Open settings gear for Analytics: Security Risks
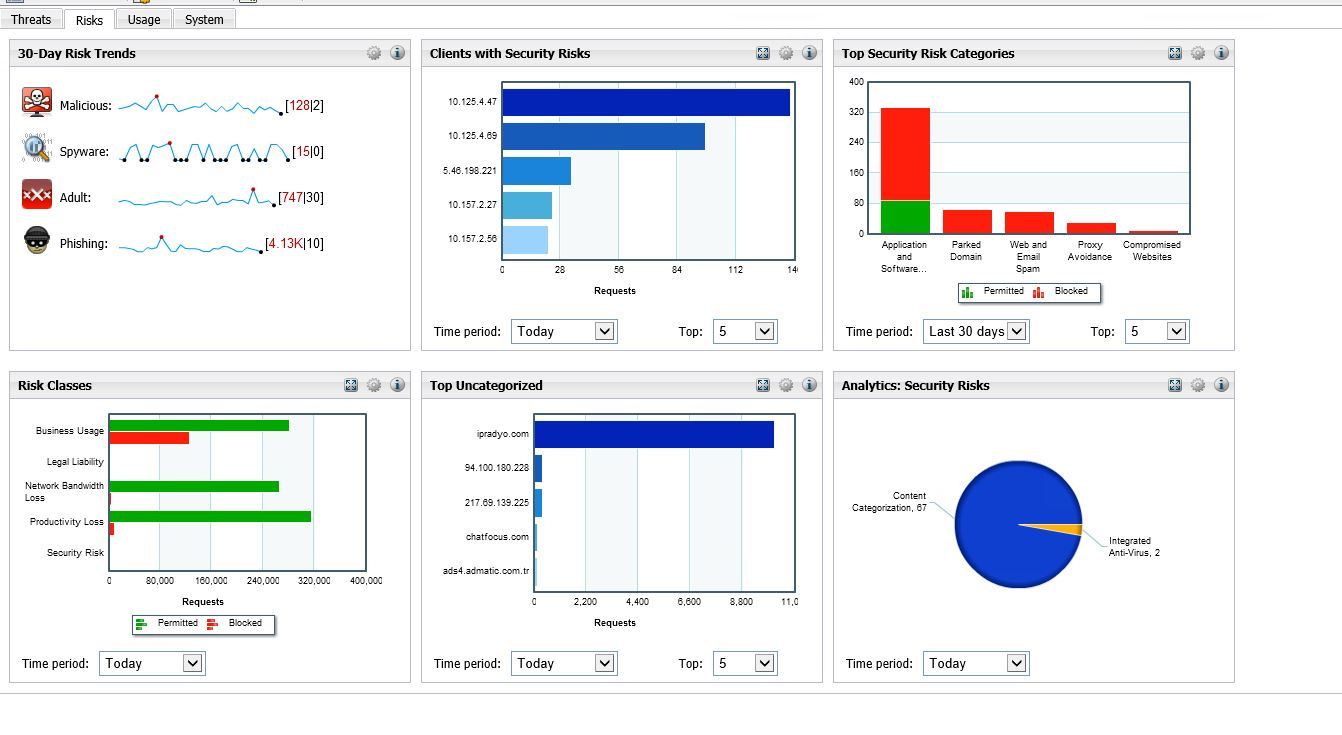Viewport: 1342px width, 735px height. point(1198,385)
